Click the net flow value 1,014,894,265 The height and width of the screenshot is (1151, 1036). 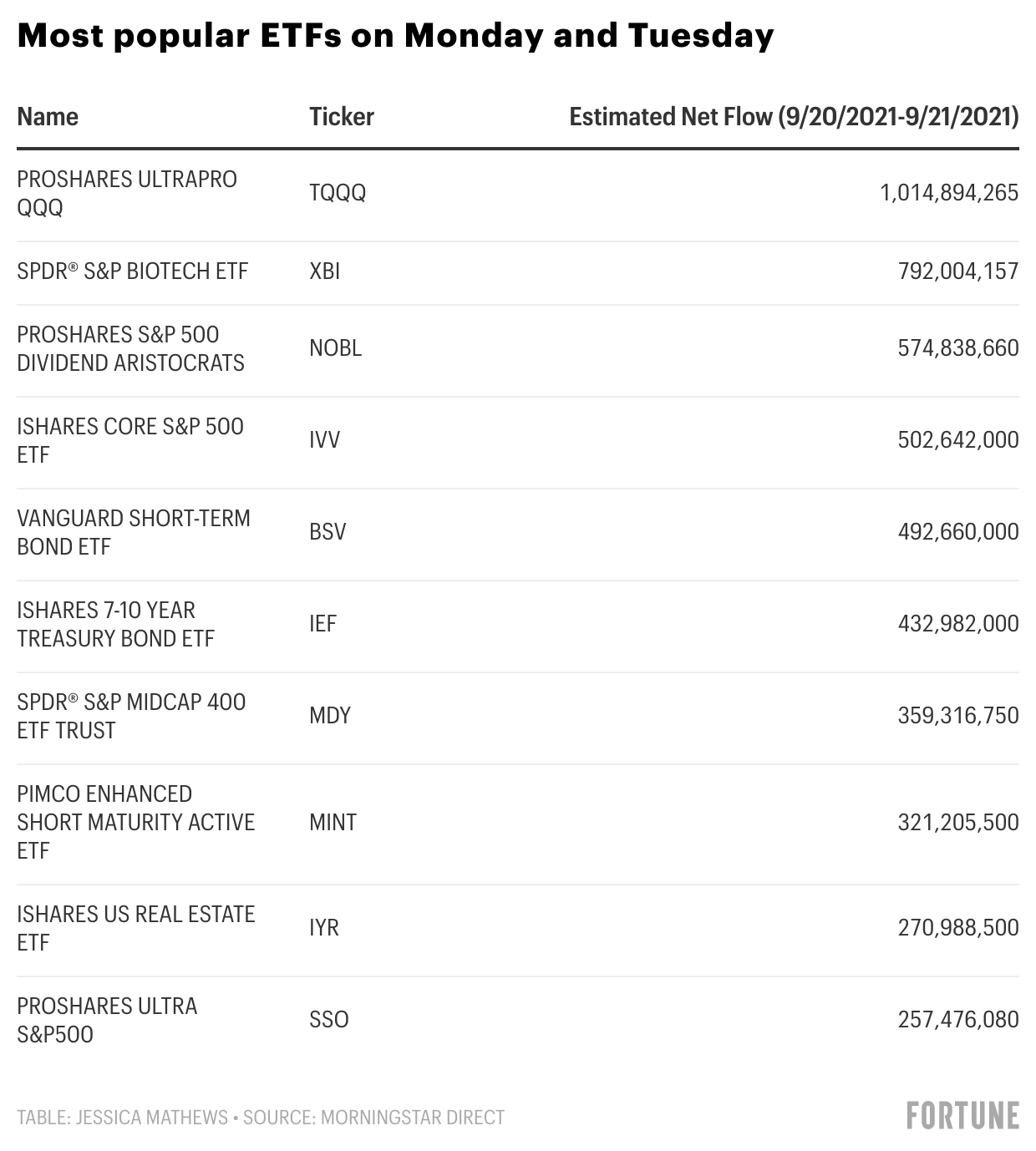pos(948,193)
